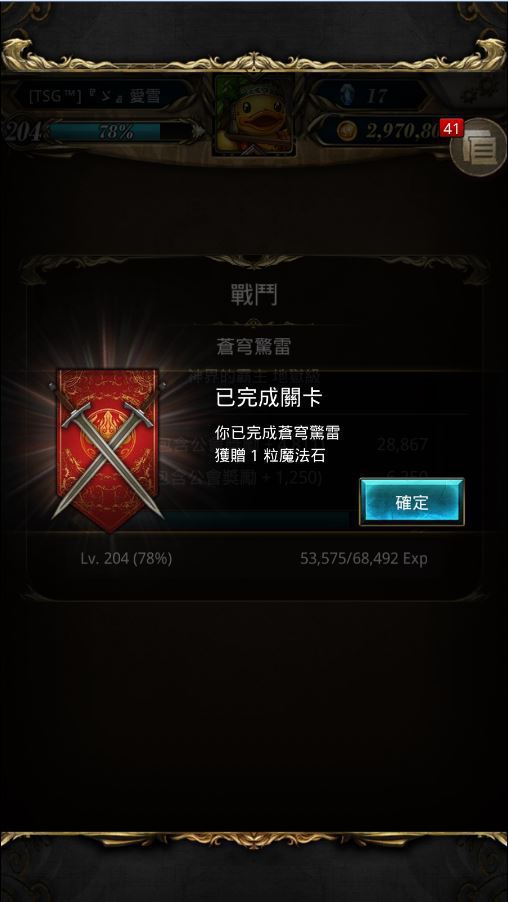Tap the 獲贈 1 粒魔法石 reward text
The image size is (508, 902).
270,456
